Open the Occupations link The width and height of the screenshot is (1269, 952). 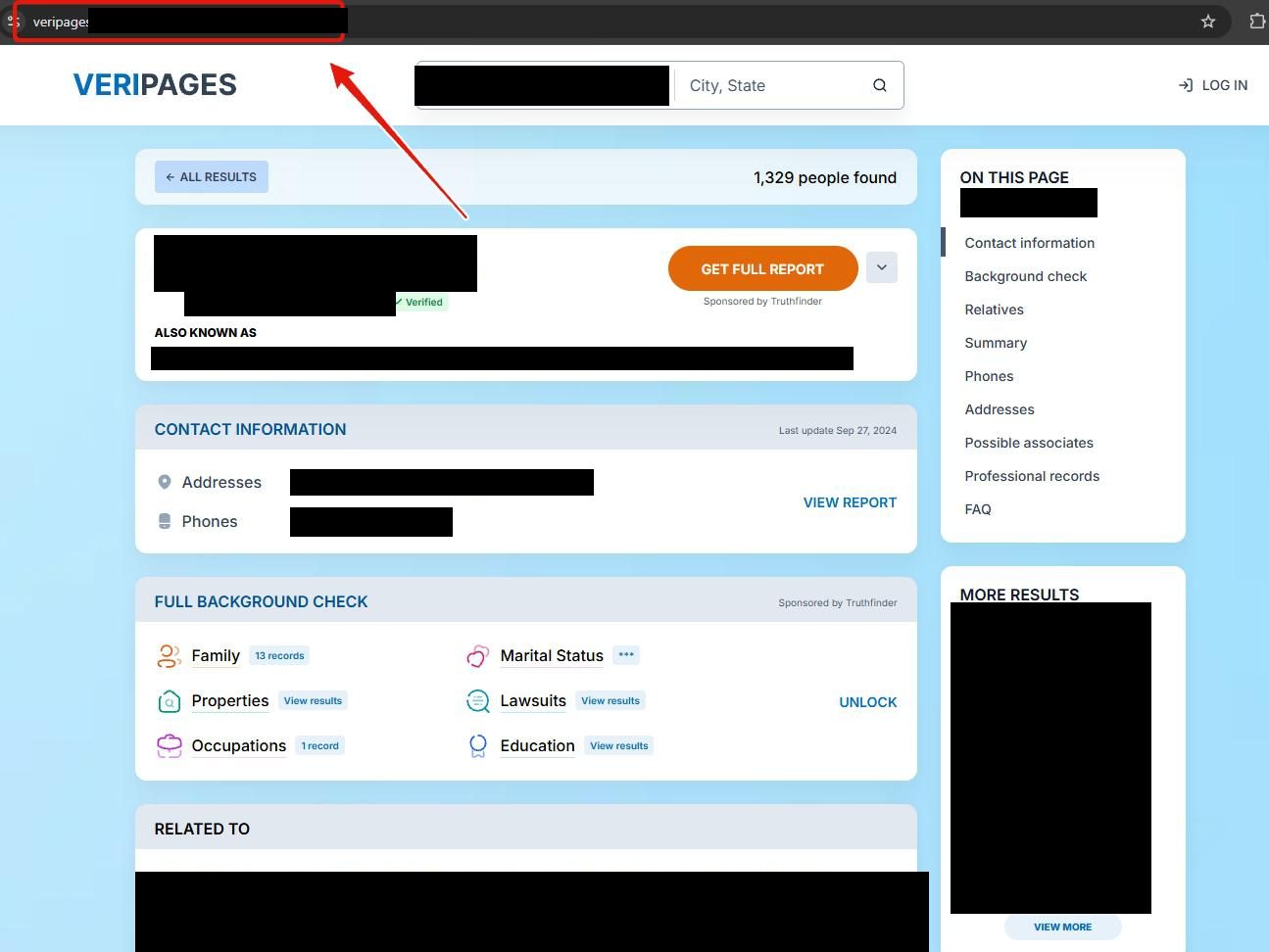click(239, 746)
